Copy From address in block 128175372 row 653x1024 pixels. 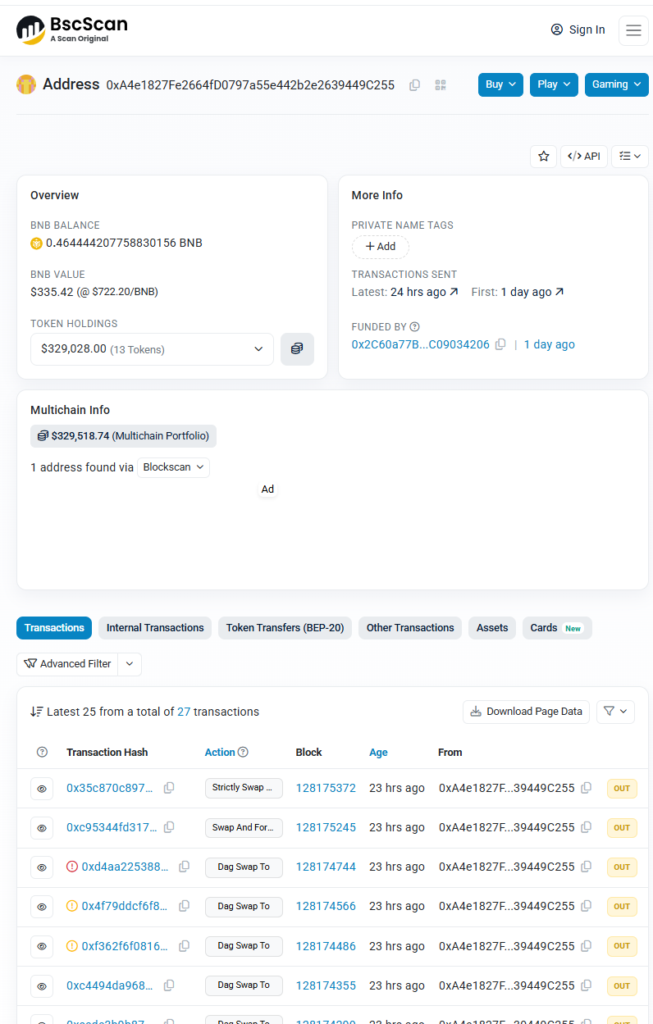(x=586, y=788)
